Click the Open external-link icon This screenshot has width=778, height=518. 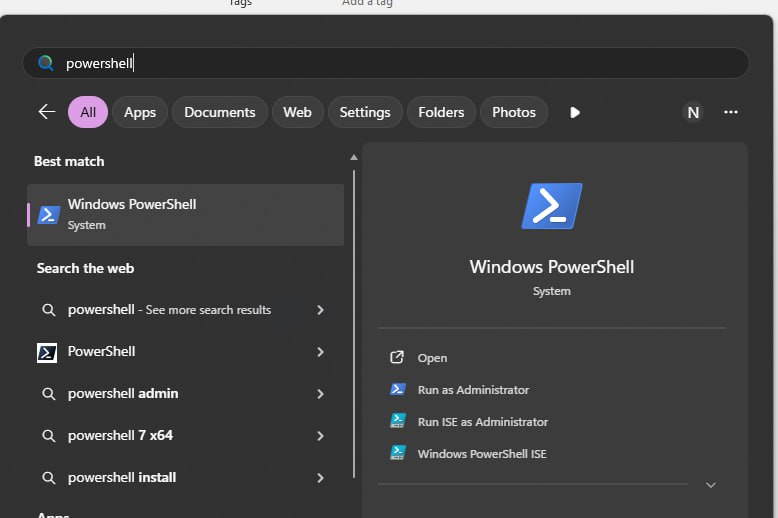[397, 357]
